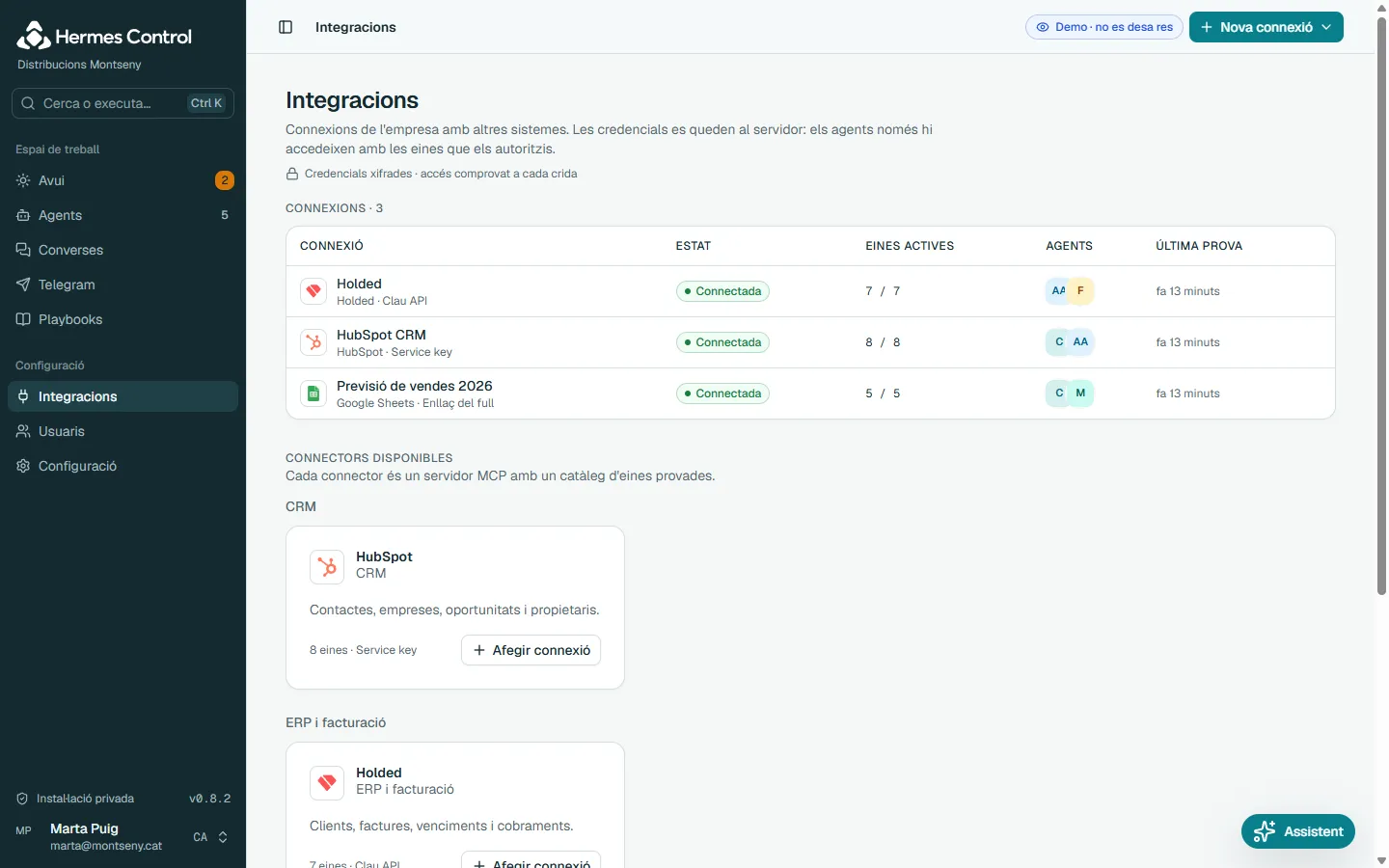Click the HubSpot connector card logo

(x=327, y=567)
